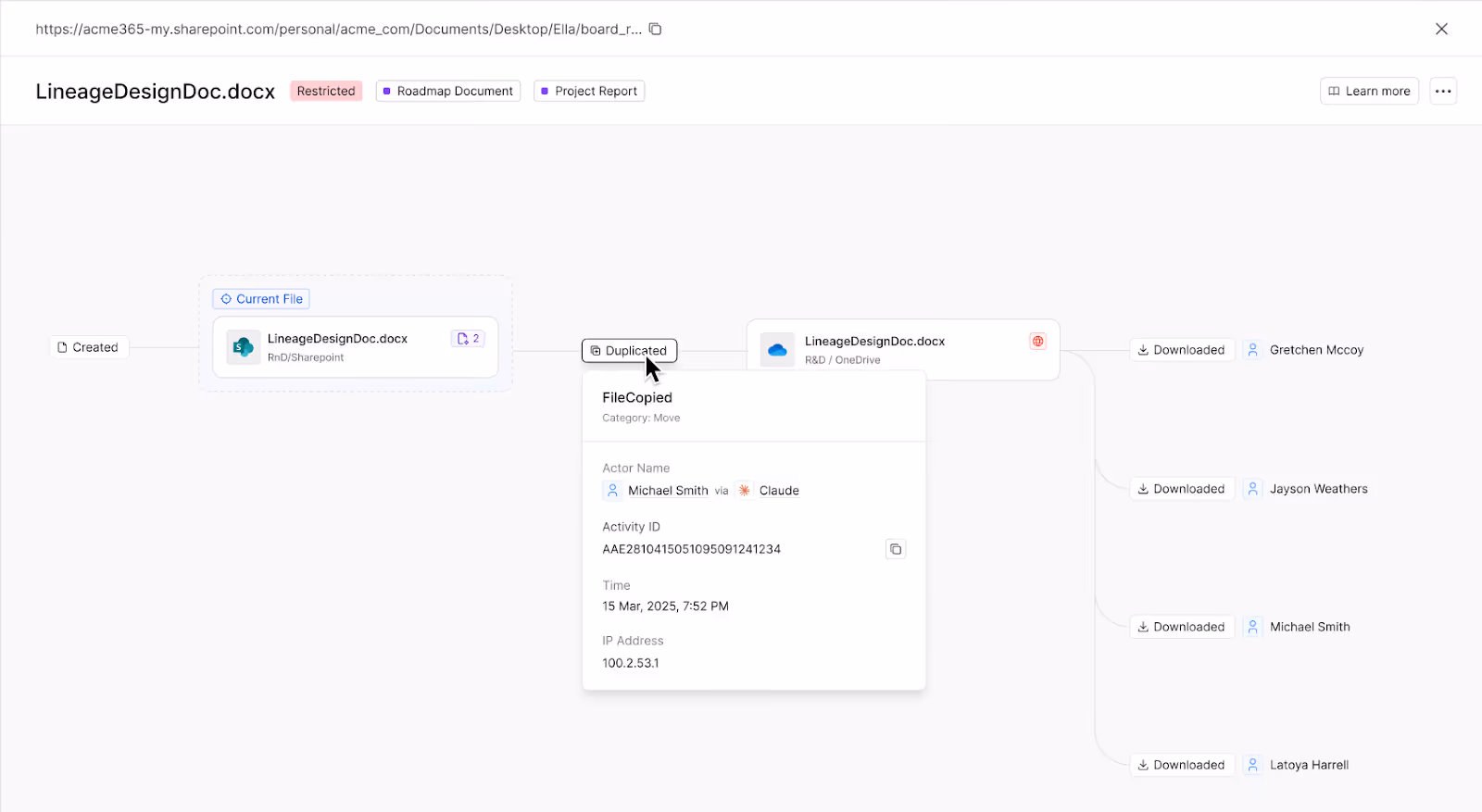Click the copies count badge showing 2

pos(468,339)
